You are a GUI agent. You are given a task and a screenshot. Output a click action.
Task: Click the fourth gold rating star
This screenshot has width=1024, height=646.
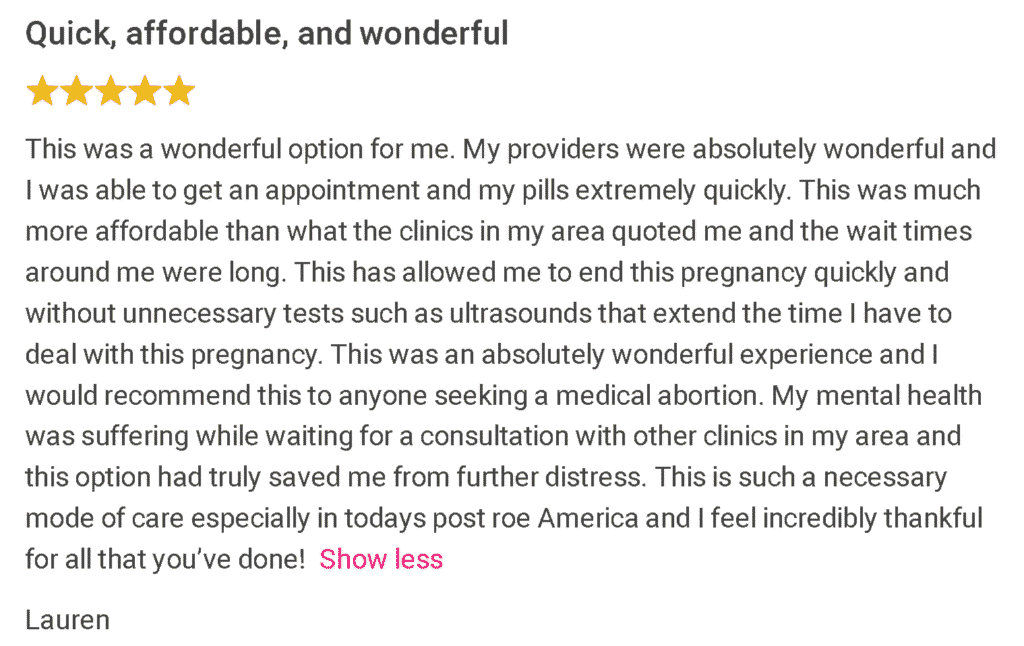pos(144,91)
